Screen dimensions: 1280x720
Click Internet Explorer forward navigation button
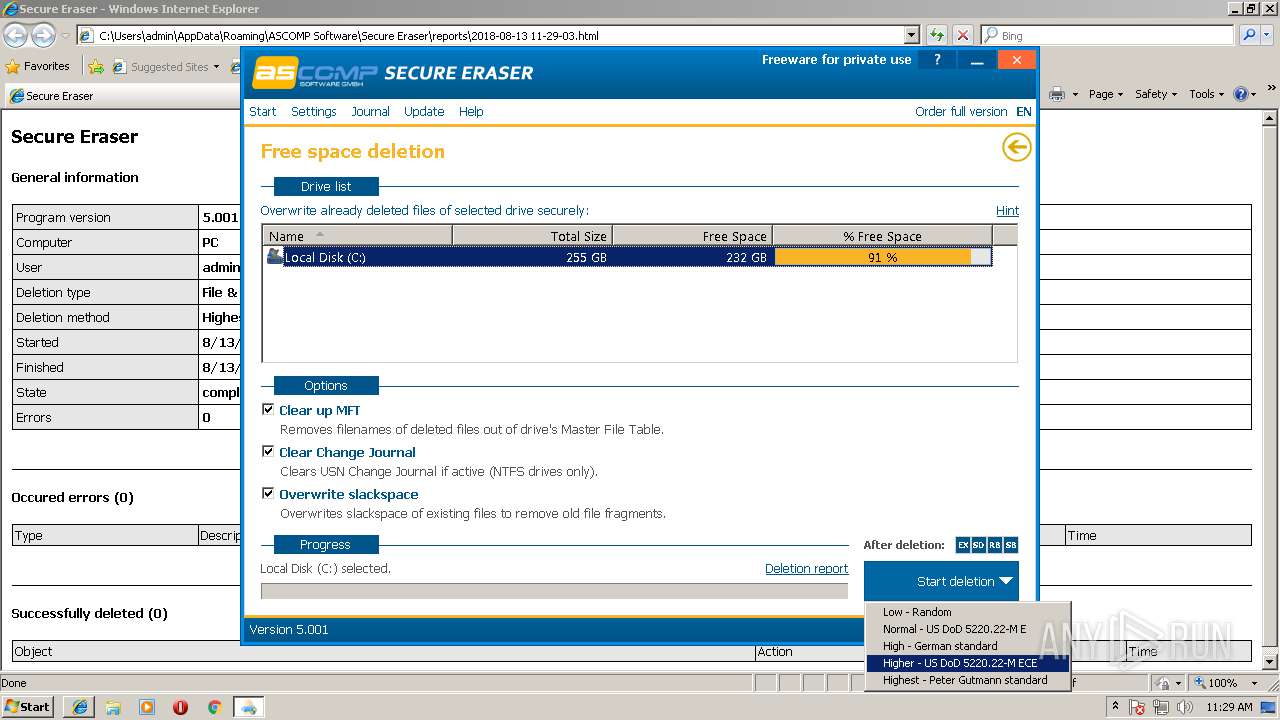43,35
